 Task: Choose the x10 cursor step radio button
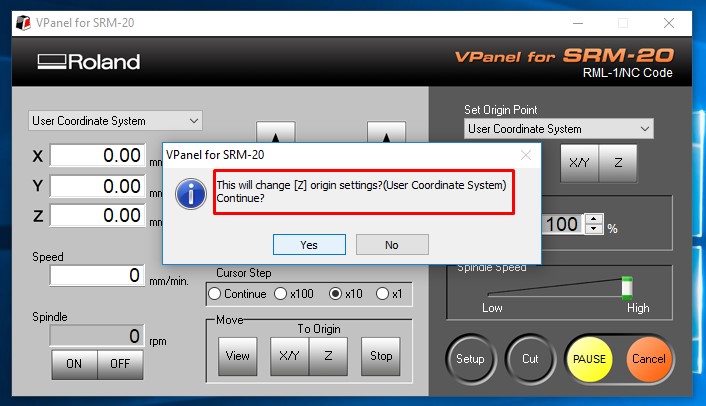click(x=346, y=293)
